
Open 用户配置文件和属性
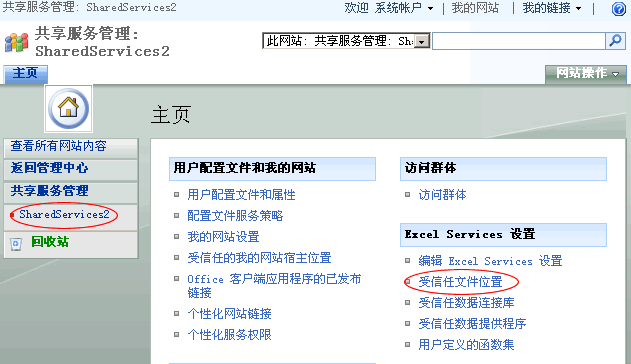(241, 195)
